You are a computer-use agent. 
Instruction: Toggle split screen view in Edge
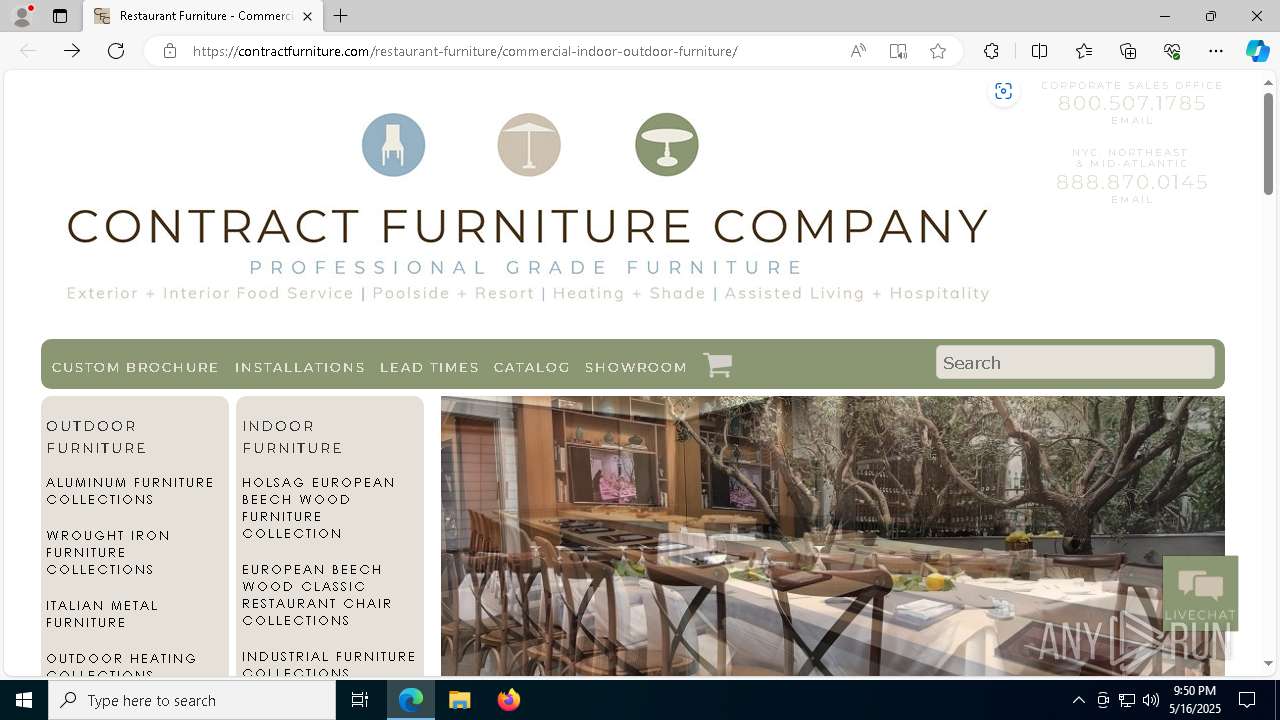click(1039, 51)
